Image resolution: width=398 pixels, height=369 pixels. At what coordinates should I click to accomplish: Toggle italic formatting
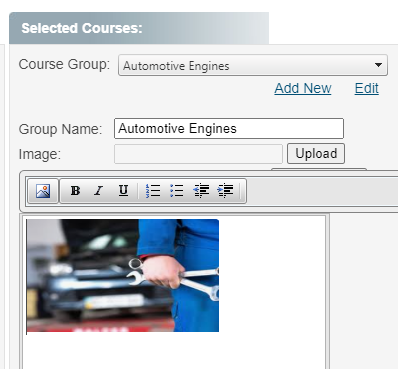tap(99, 191)
